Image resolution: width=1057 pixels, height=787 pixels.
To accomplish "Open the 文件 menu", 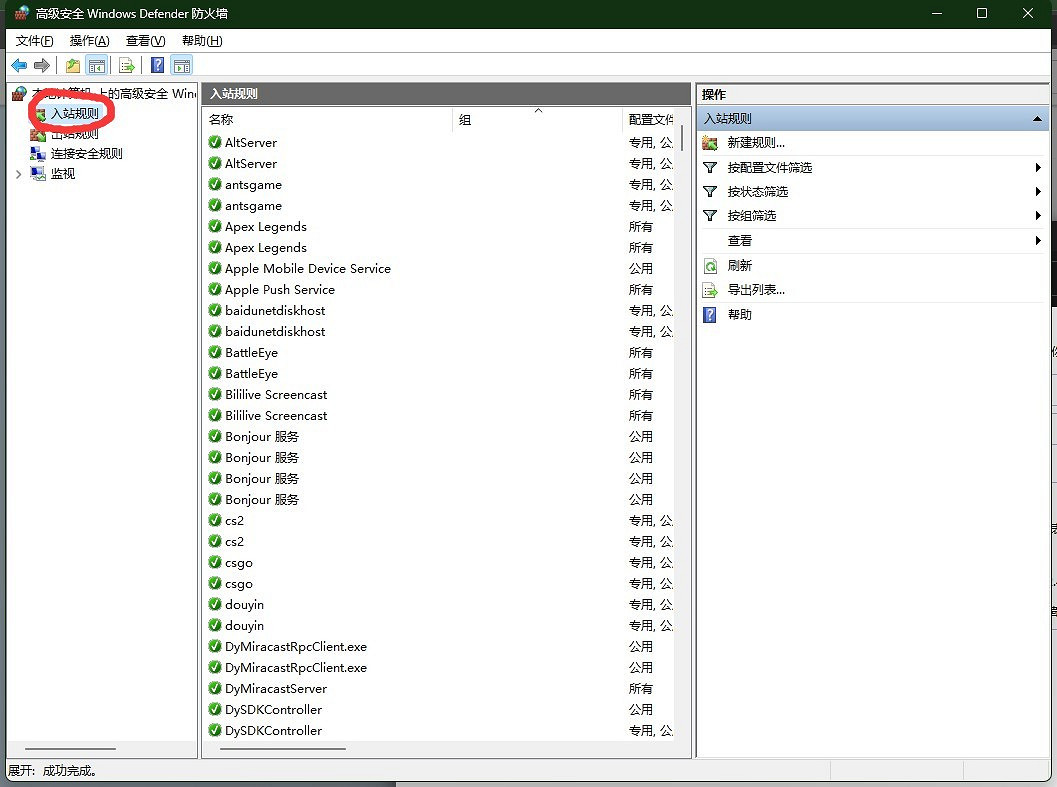I will click(x=34, y=41).
